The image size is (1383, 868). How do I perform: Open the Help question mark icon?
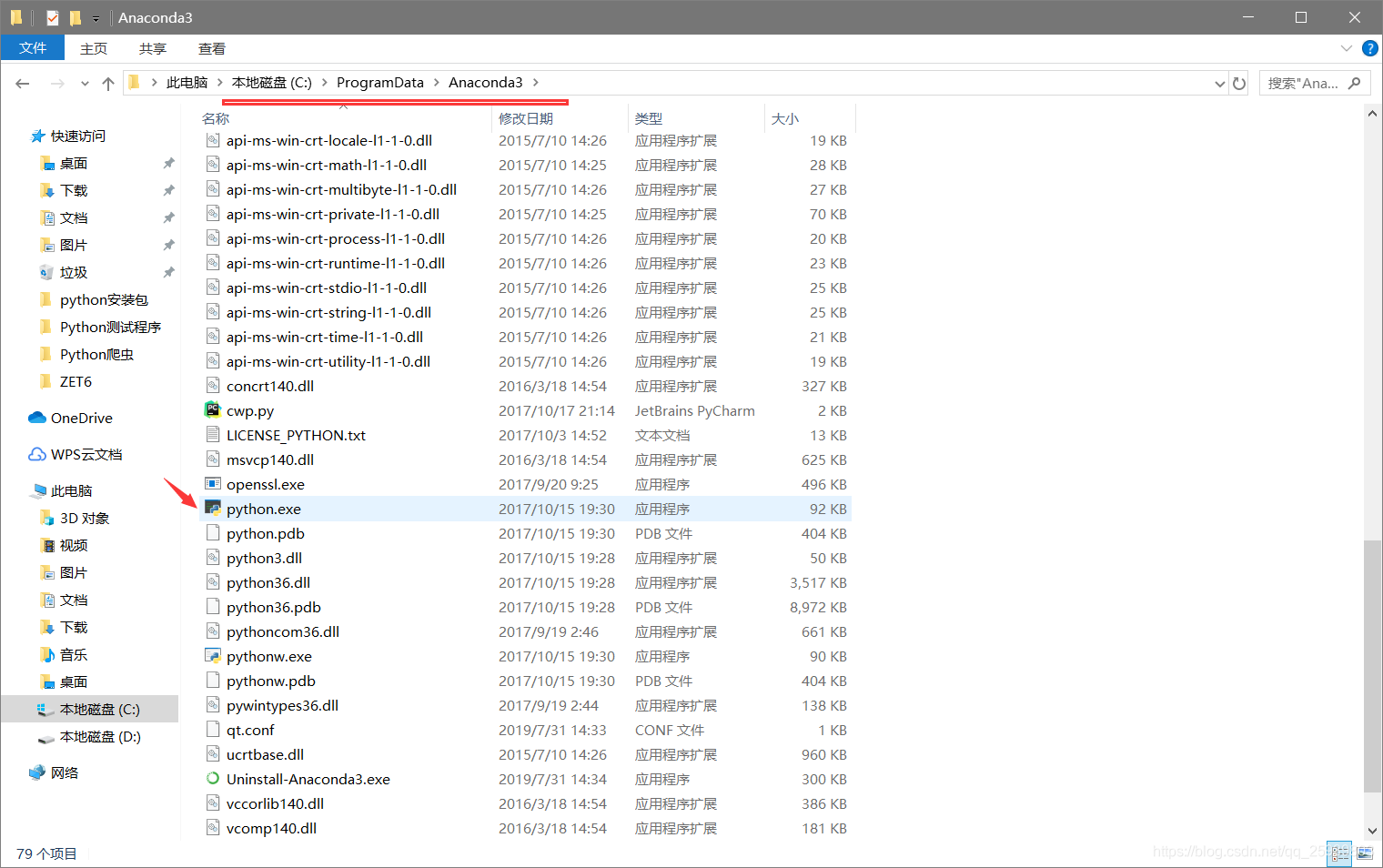(x=1369, y=48)
